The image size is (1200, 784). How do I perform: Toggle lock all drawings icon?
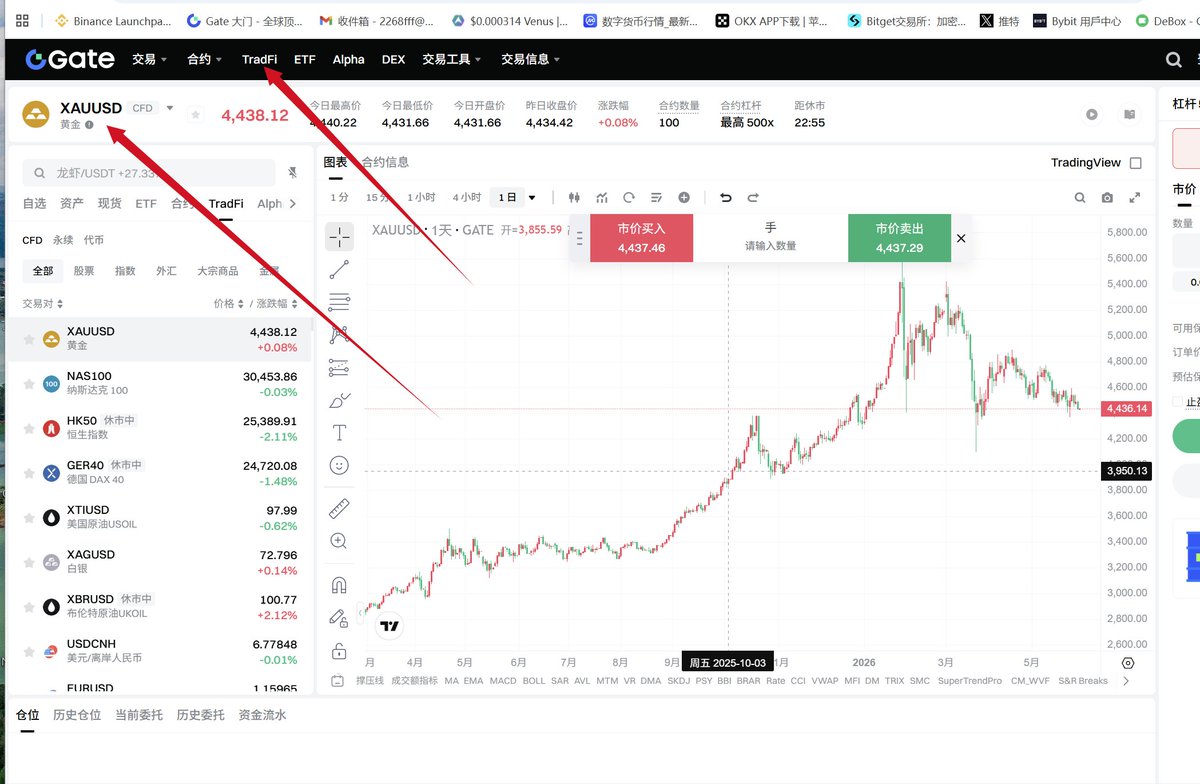339,651
